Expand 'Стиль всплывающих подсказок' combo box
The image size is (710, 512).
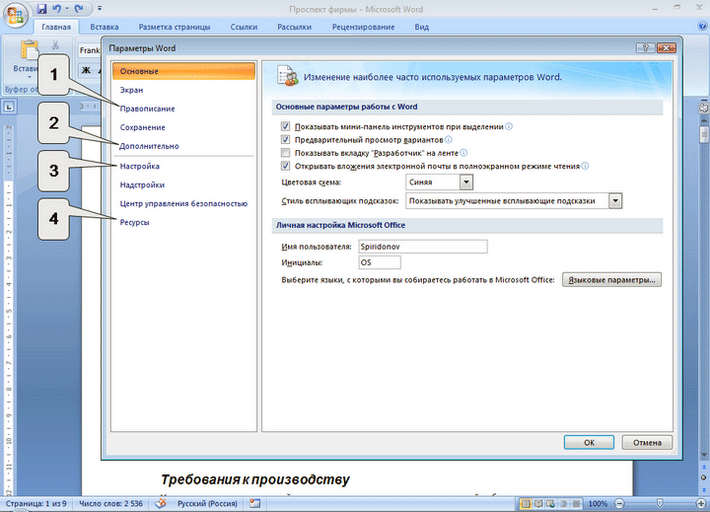(x=615, y=200)
